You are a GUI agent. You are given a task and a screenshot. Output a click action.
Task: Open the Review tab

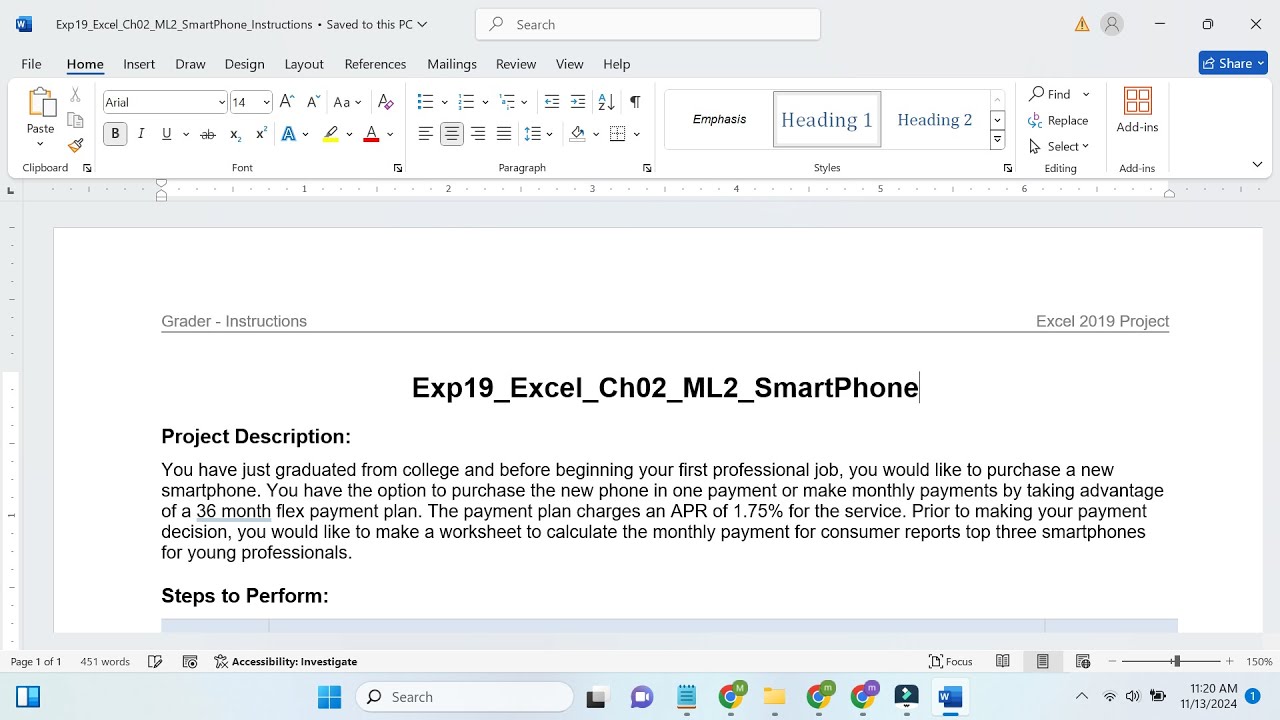pos(516,64)
